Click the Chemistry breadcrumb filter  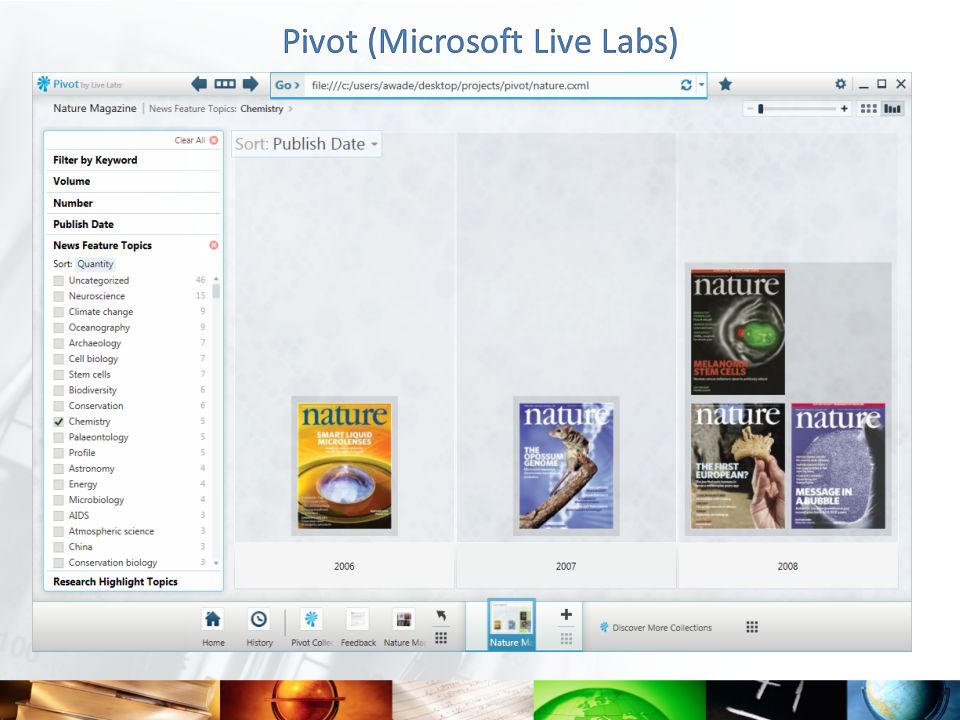click(261, 109)
